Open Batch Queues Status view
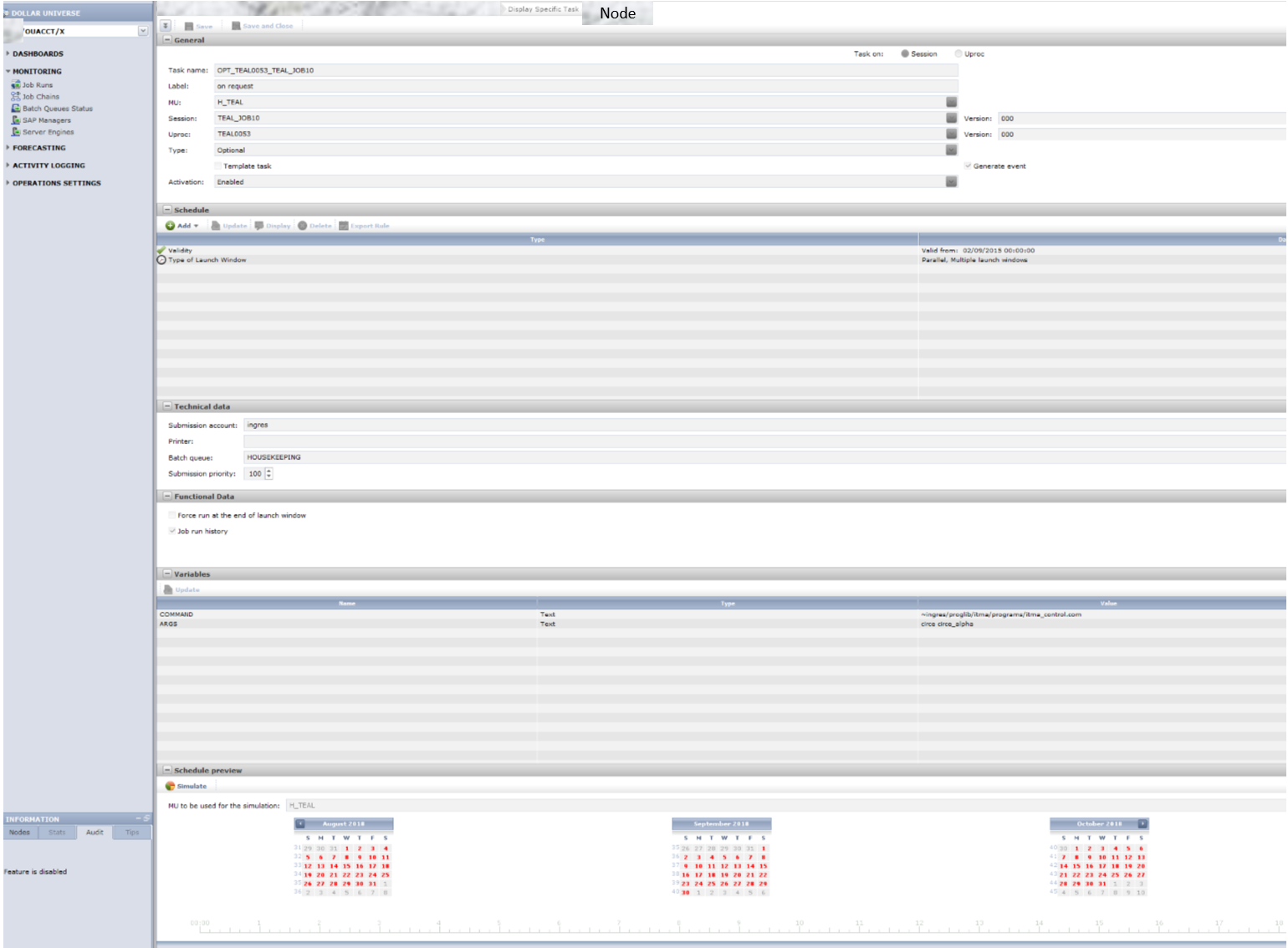1288x948 pixels. point(57,109)
